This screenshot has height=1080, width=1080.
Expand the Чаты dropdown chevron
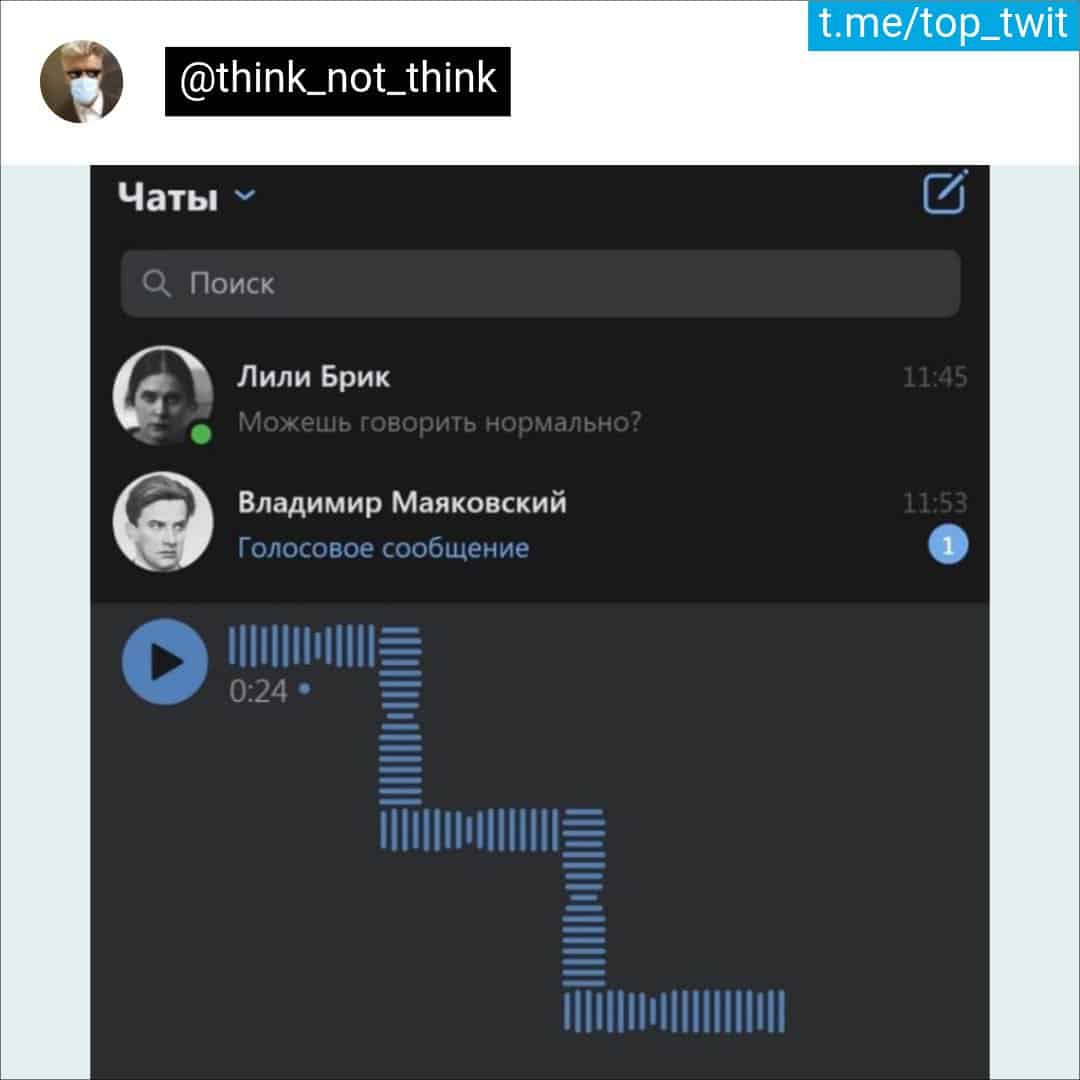tap(245, 196)
